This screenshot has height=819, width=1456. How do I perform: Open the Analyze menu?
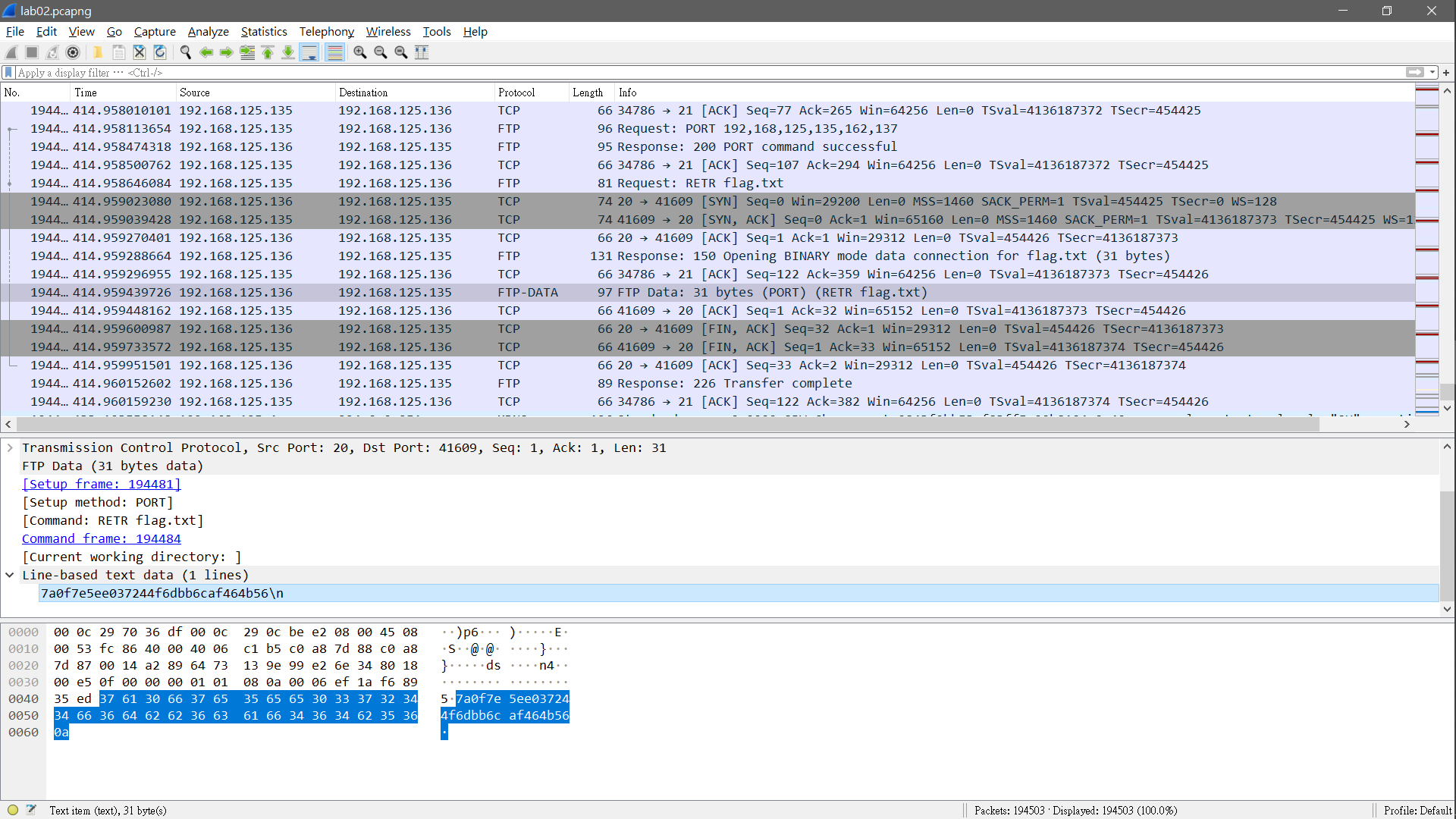point(208,32)
